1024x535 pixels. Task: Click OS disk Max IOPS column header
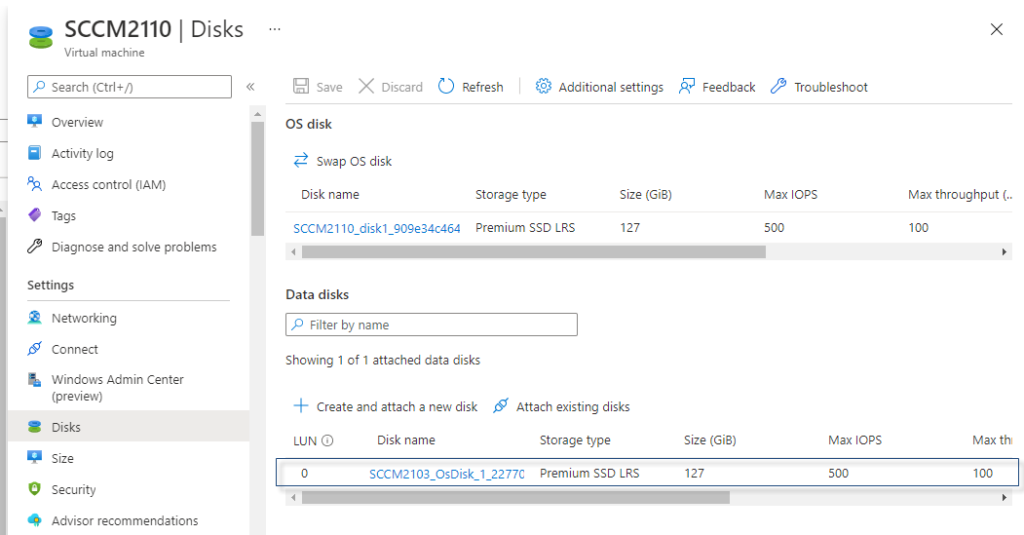790,195
